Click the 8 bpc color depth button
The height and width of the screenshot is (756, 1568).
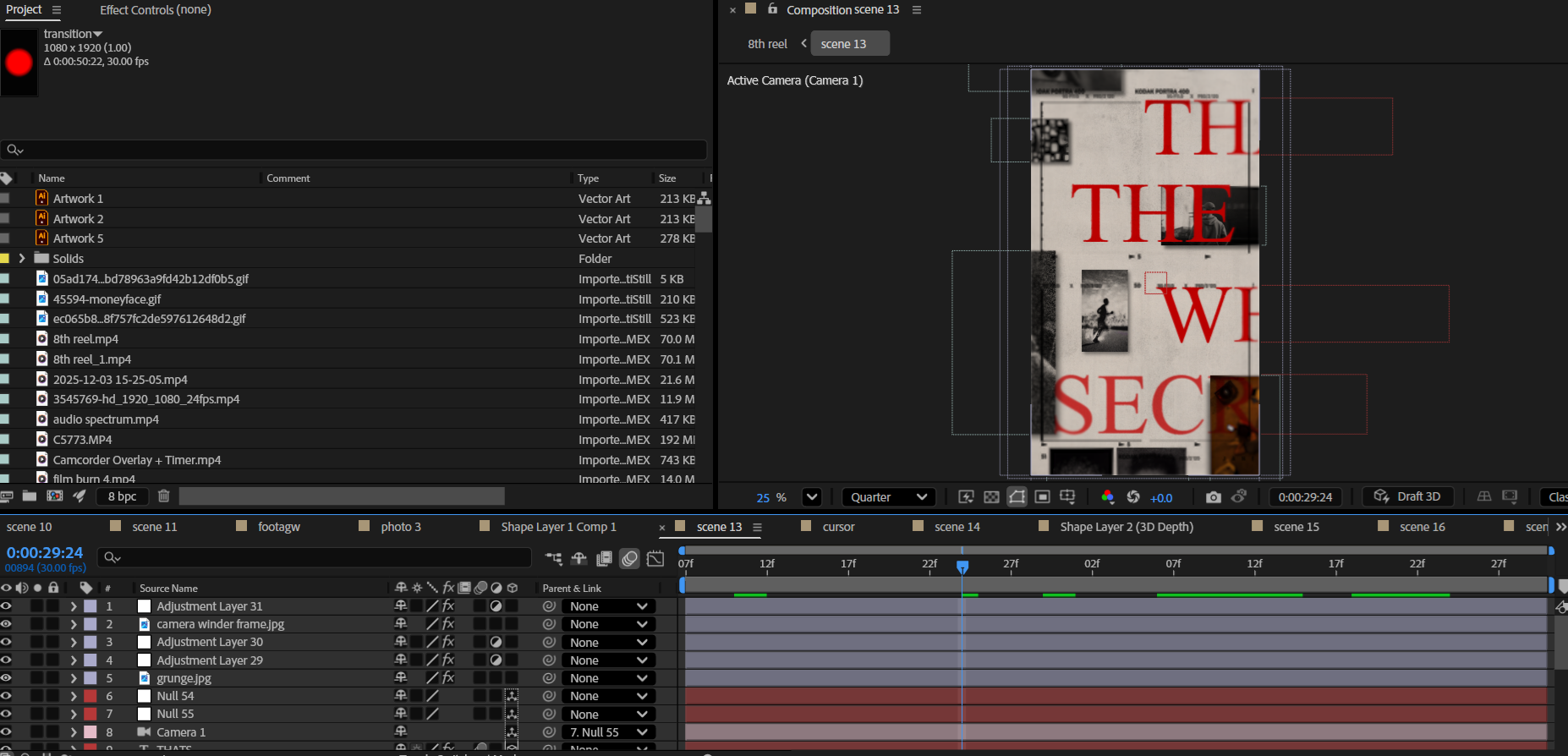click(x=122, y=496)
